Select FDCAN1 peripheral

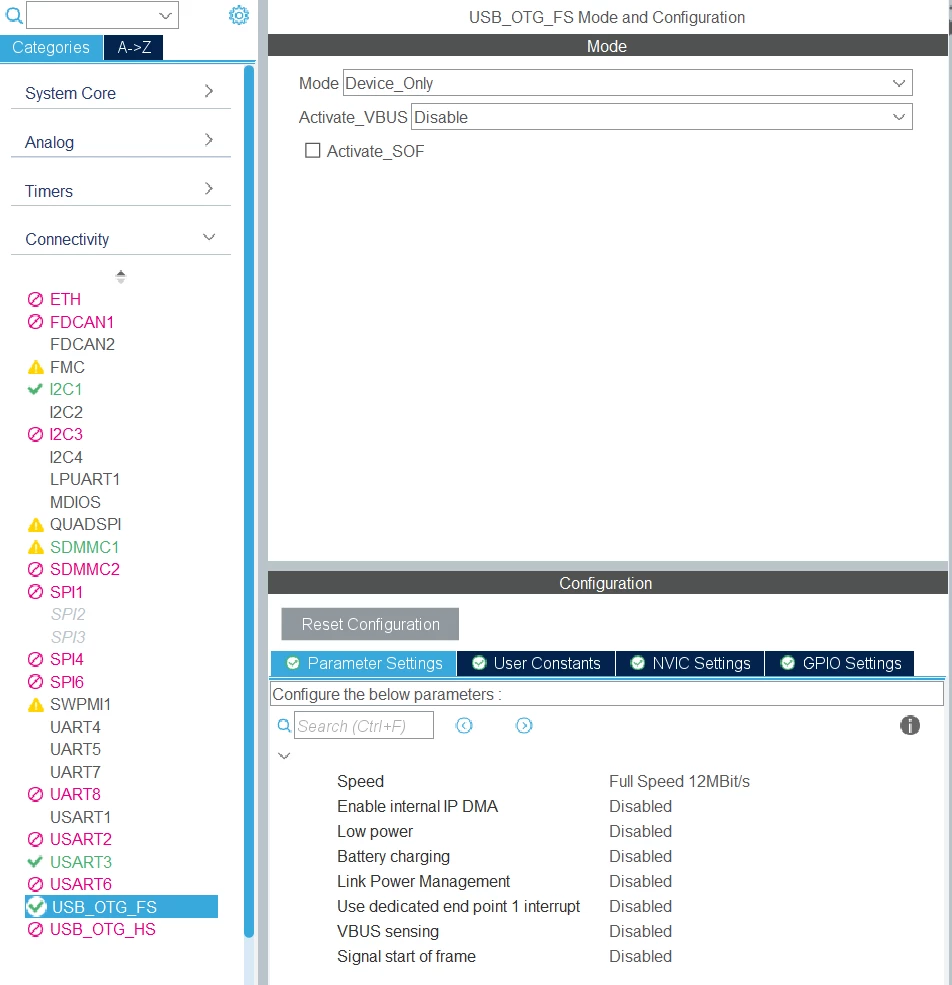[x=82, y=322]
